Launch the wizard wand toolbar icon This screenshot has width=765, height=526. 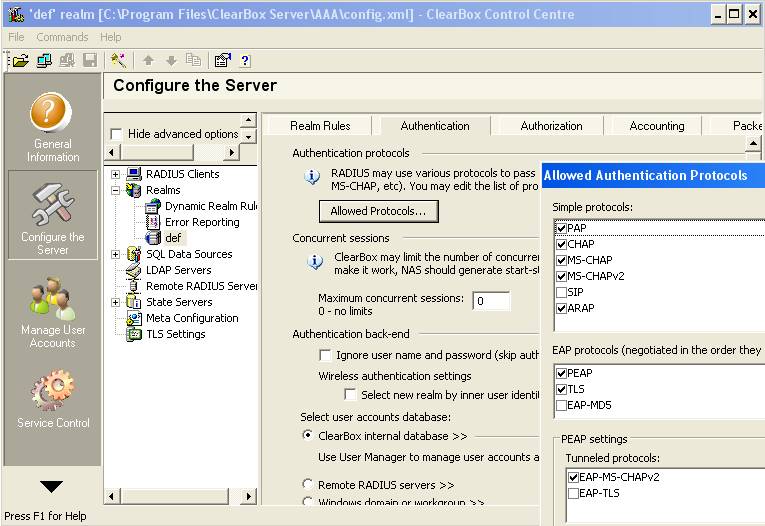point(118,61)
